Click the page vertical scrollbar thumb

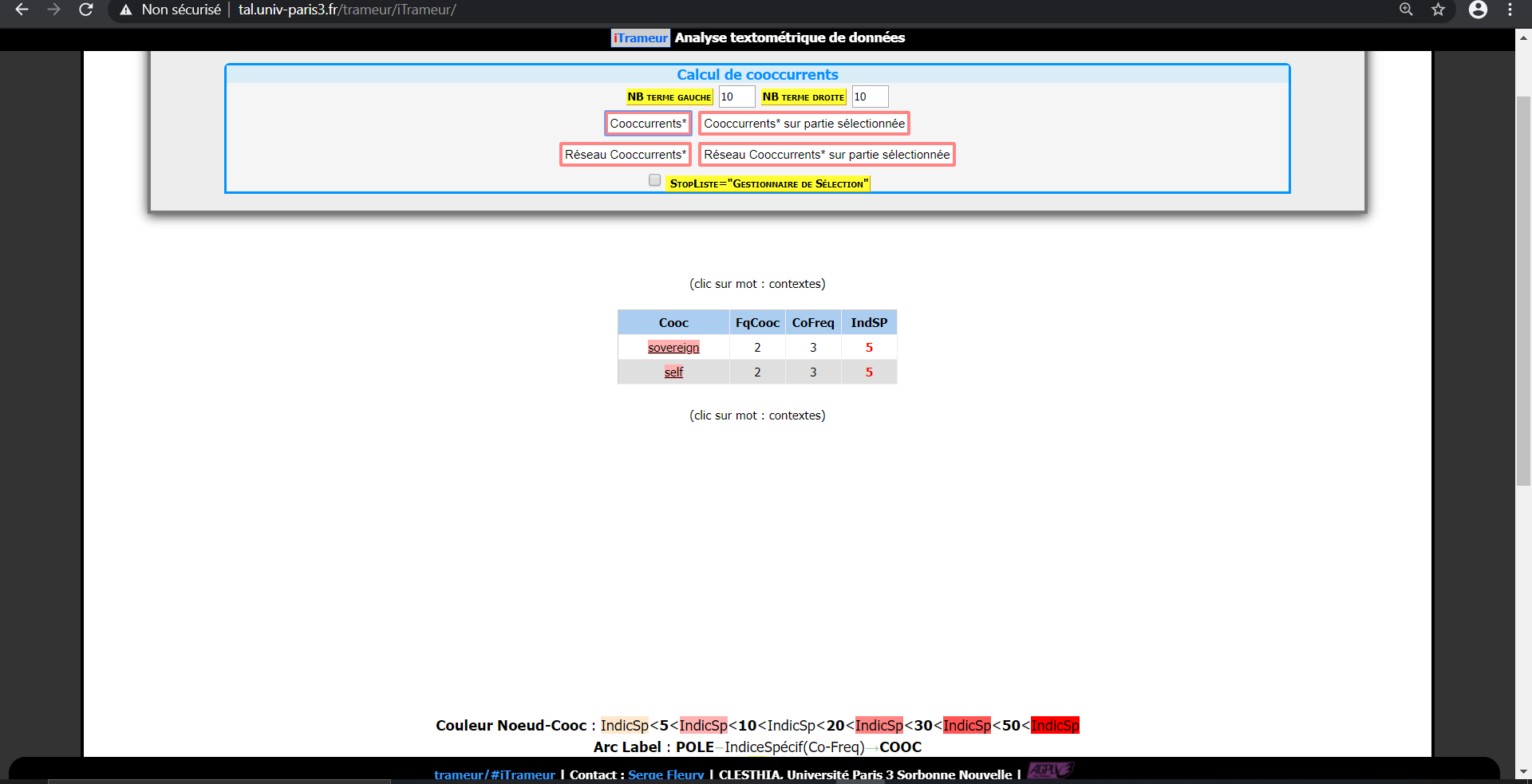point(1523,291)
